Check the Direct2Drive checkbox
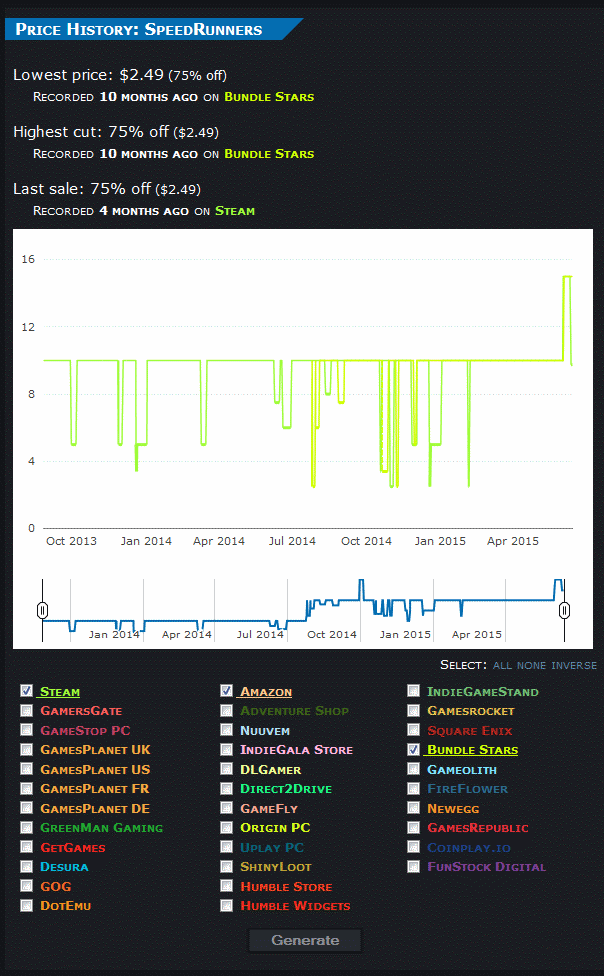 coord(227,789)
